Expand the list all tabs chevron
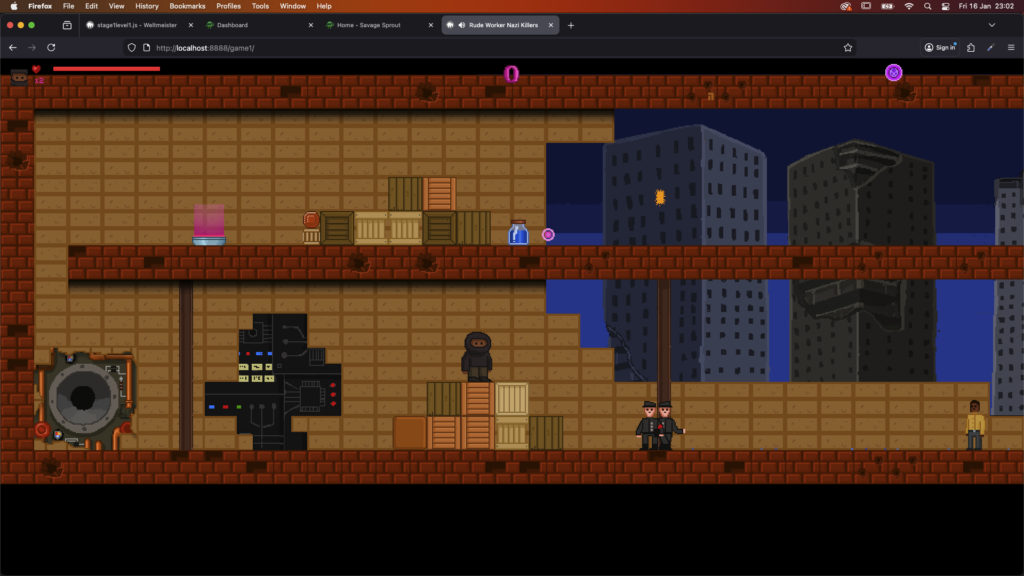 click(x=992, y=25)
